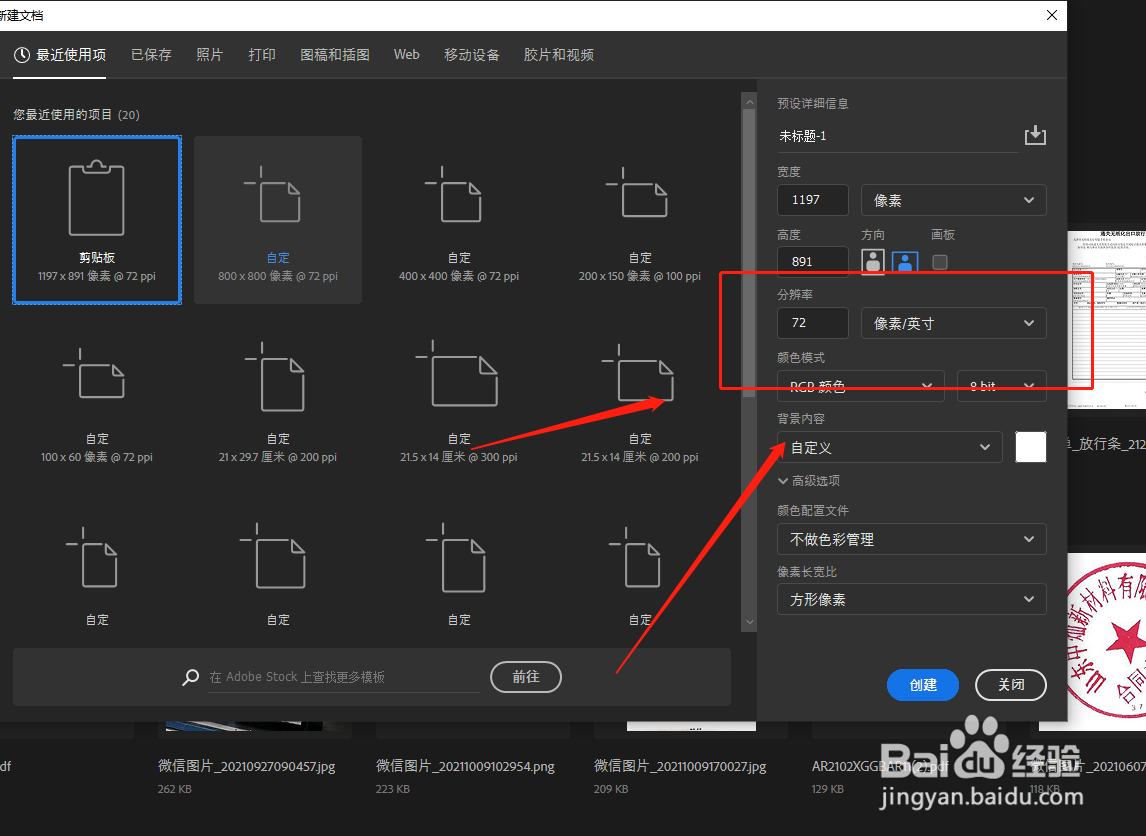Open the color mode dropdown RGB 颜色
The height and width of the screenshot is (836, 1146).
(x=860, y=386)
